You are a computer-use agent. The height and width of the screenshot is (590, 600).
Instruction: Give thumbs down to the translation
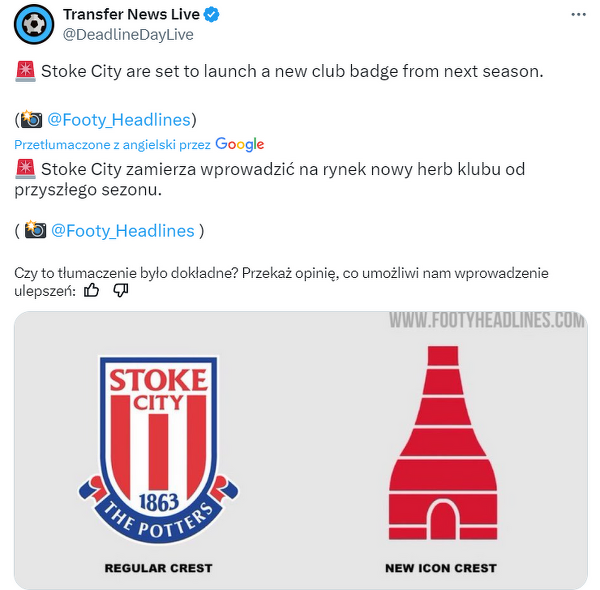[x=121, y=291]
